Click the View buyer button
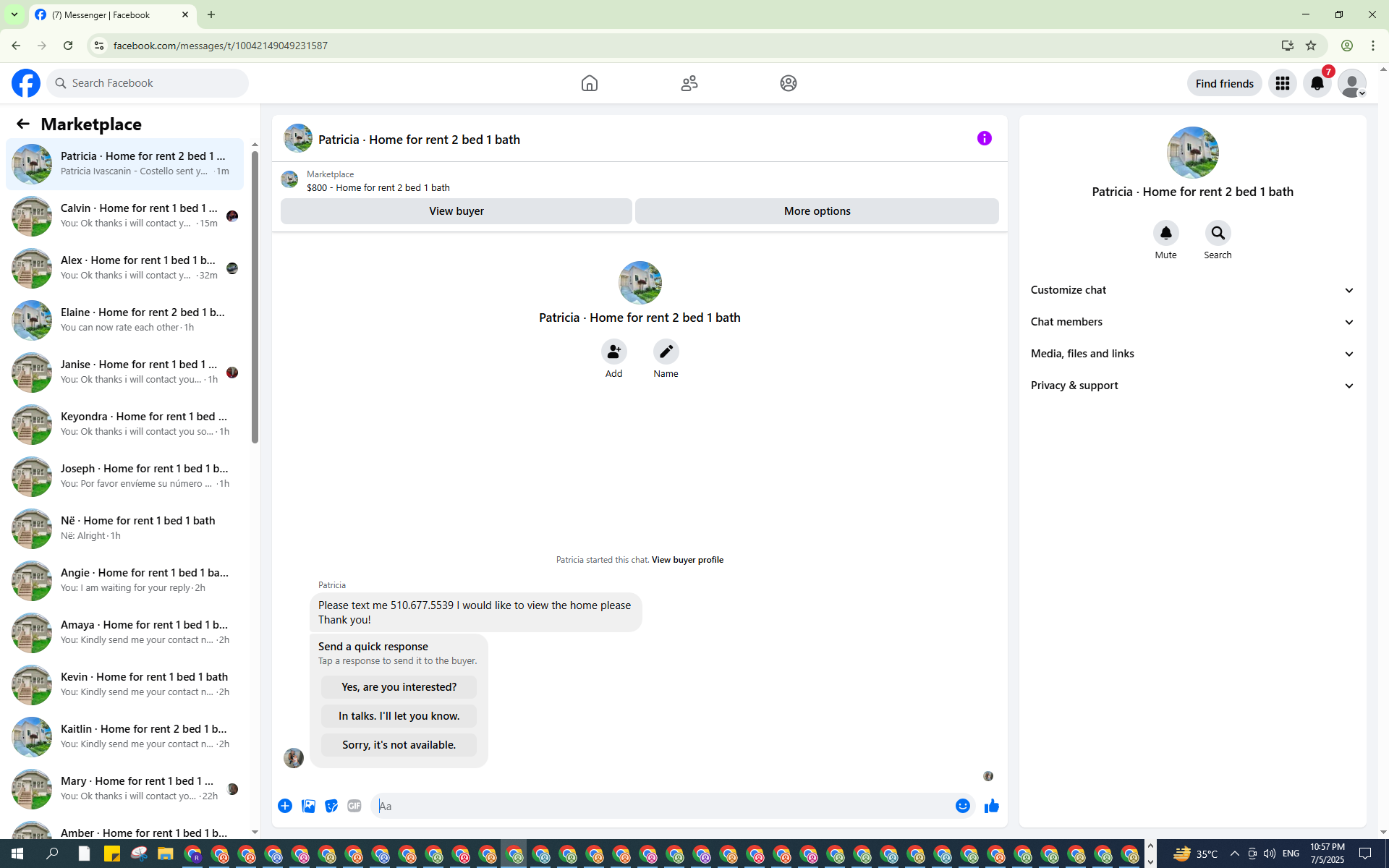The image size is (1389, 868). (456, 211)
